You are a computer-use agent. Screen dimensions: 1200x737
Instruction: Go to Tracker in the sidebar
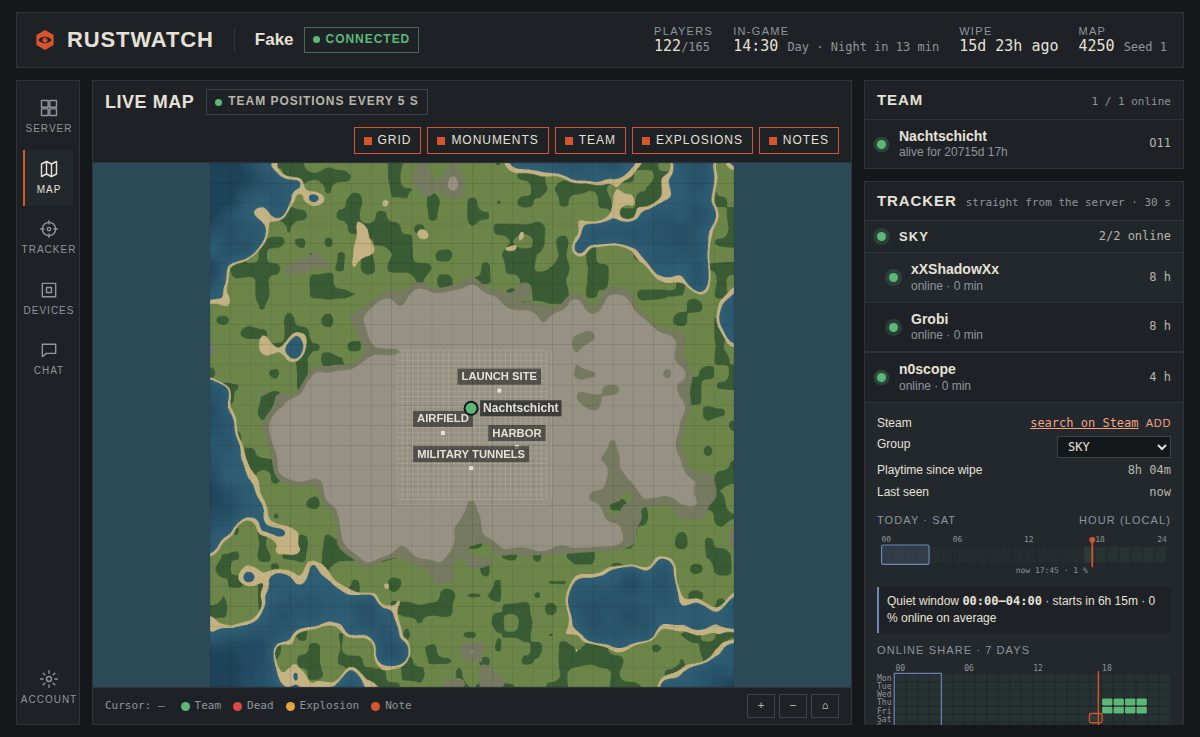pos(48,237)
